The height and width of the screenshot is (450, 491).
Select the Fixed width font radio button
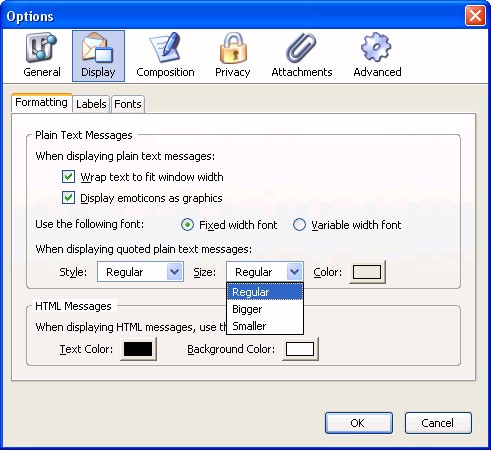[187, 225]
